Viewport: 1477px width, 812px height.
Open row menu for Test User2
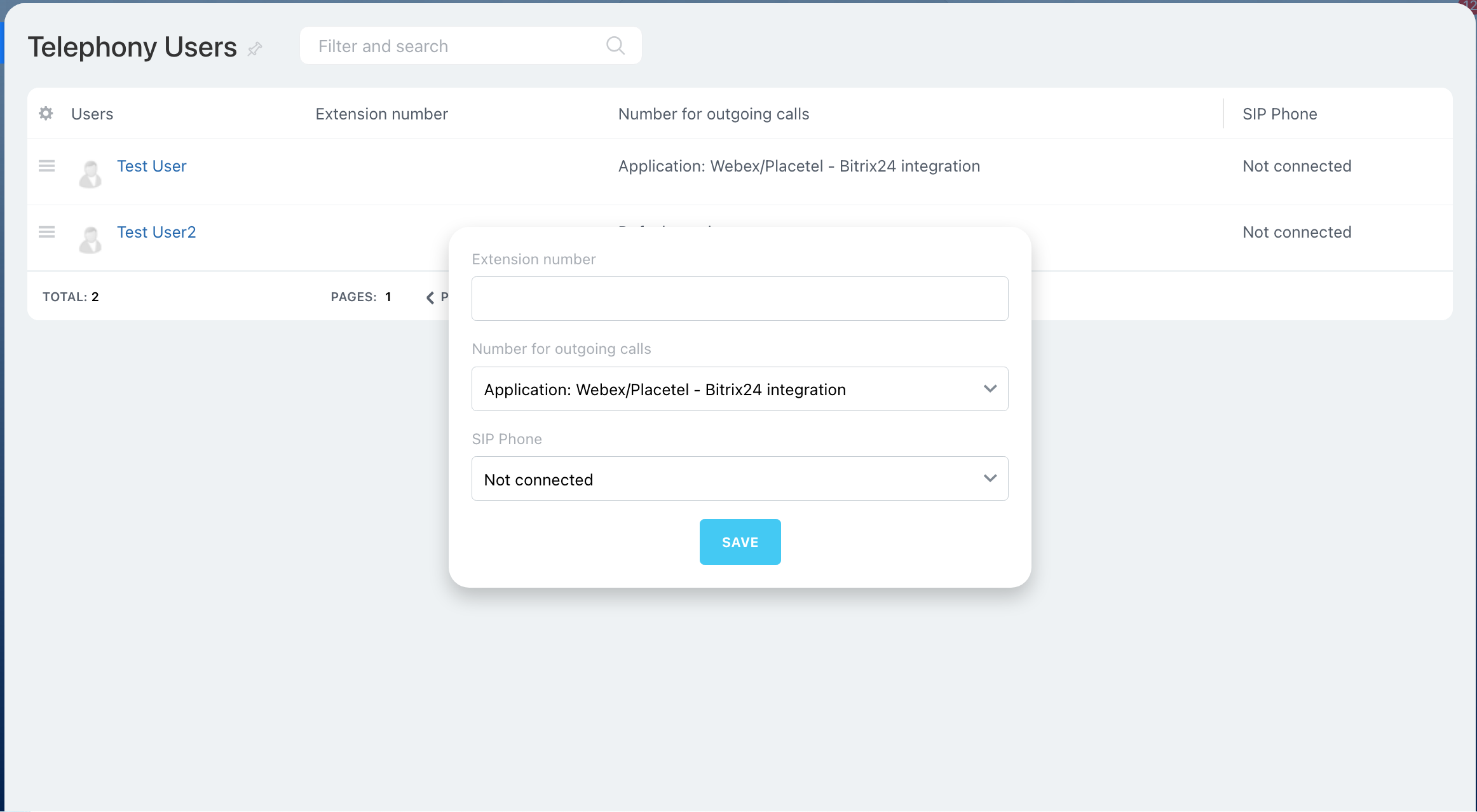46,232
